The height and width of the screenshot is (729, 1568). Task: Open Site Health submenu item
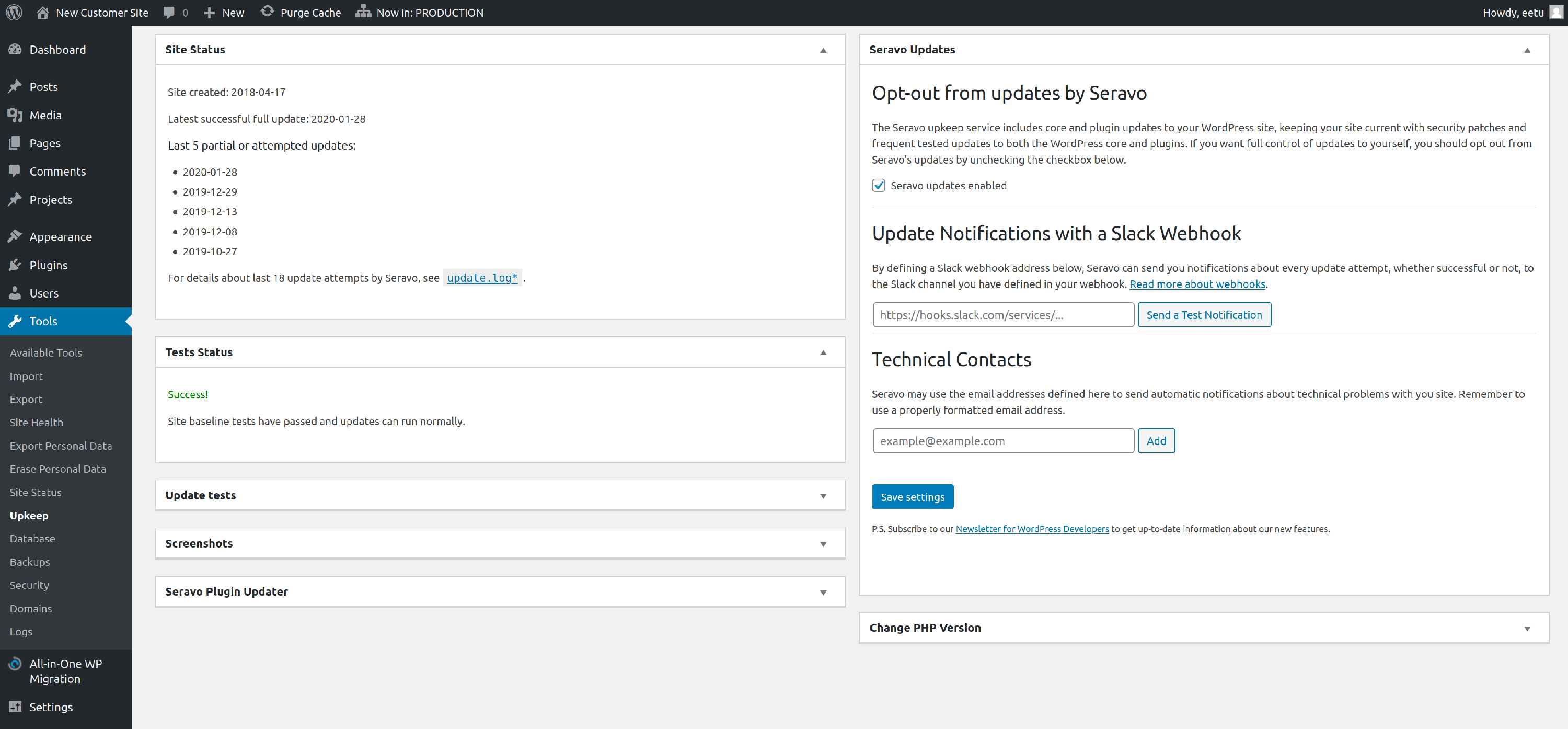click(37, 422)
